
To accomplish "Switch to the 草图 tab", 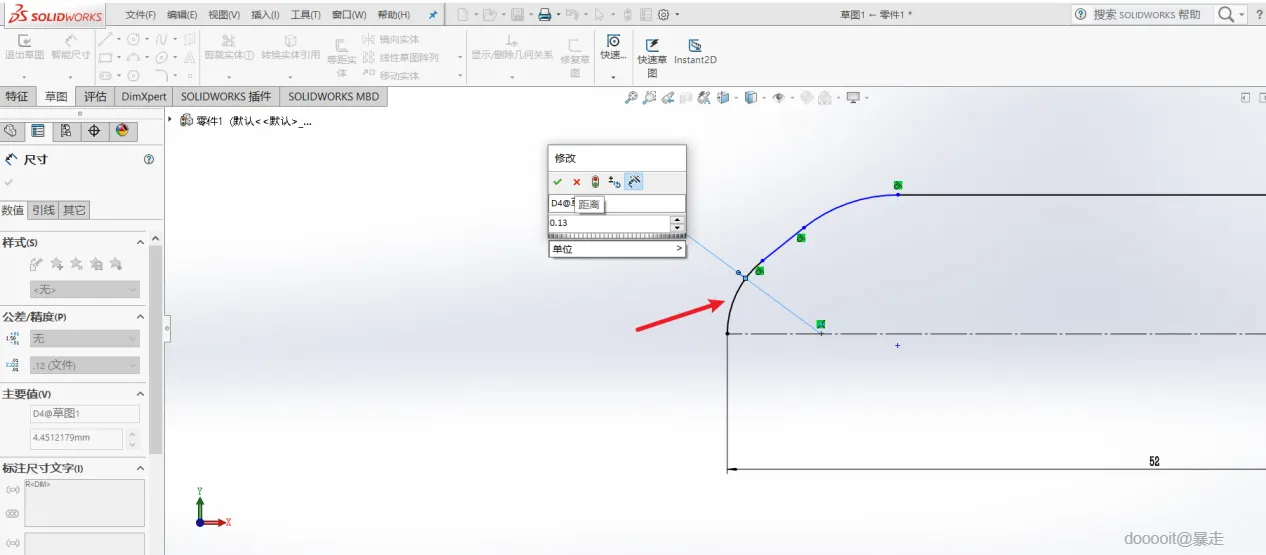I will pyautogui.click(x=56, y=96).
